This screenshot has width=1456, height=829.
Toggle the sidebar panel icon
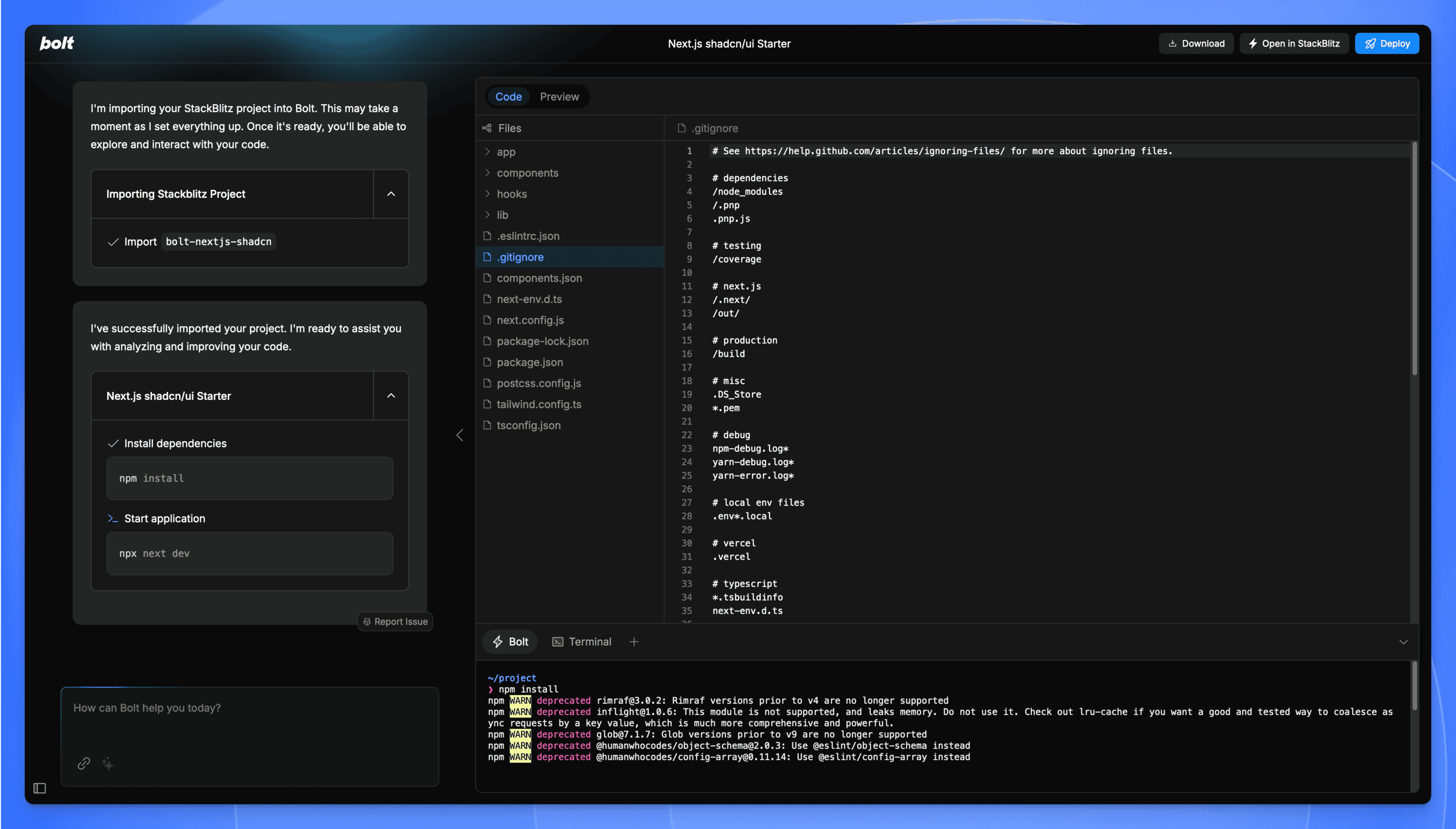click(39, 788)
